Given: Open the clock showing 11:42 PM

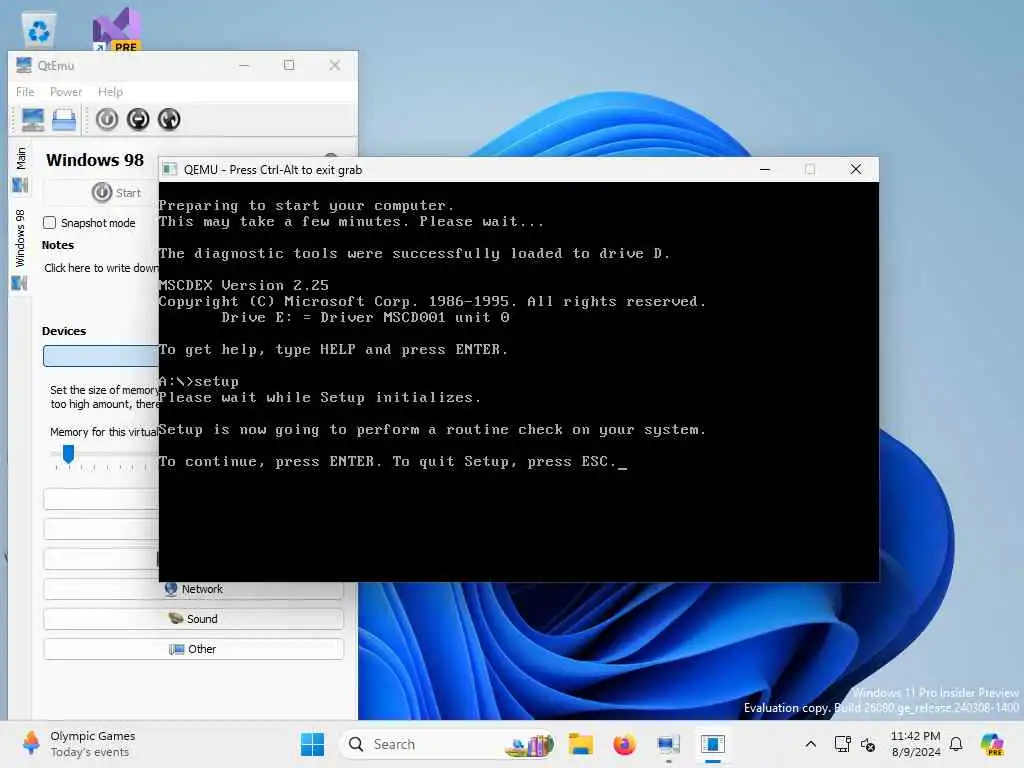Looking at the screenshot, I should [x=916, y=744].
